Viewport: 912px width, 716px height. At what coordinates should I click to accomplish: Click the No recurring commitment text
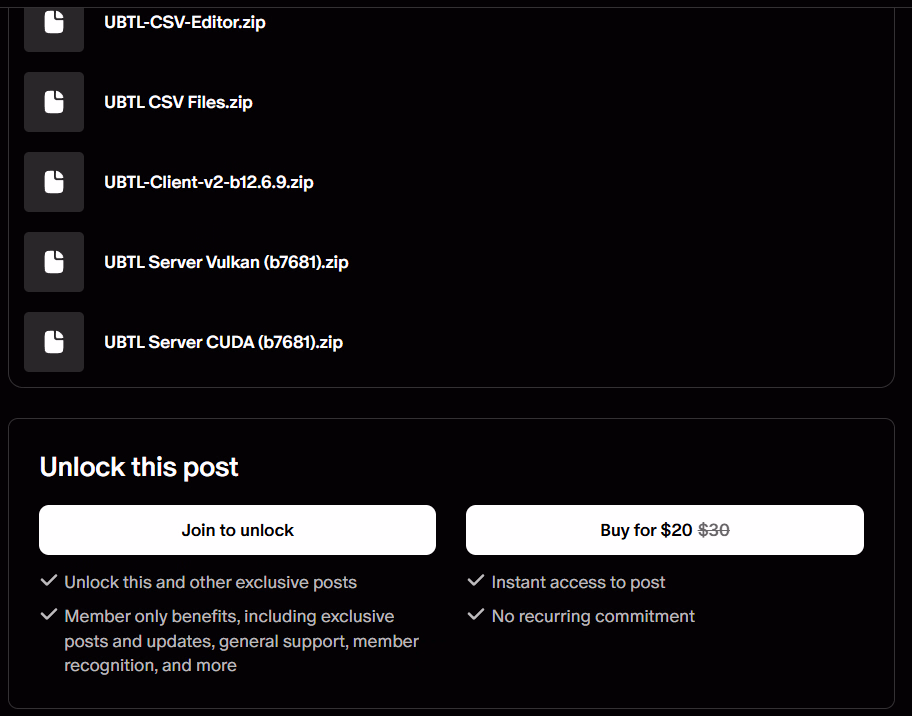click(593, 616)
